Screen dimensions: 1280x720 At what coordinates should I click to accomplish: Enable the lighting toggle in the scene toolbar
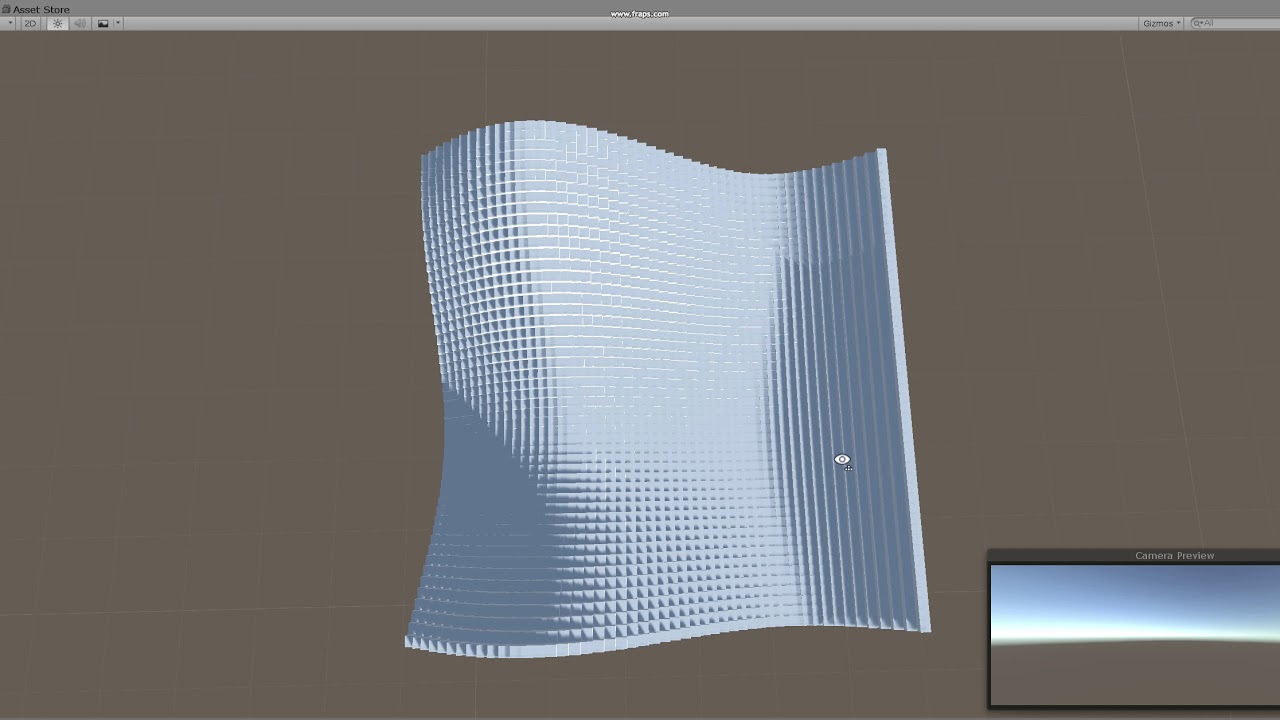click(57, 23)
